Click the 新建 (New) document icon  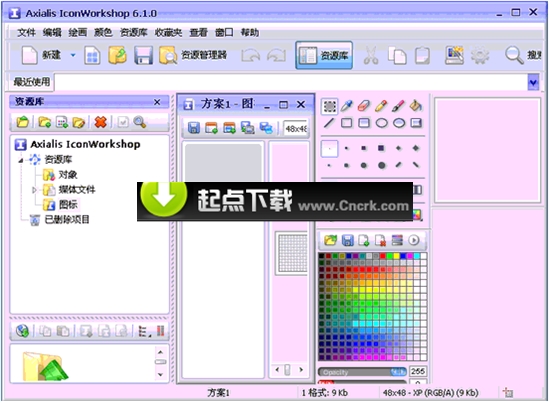(29, 55)
